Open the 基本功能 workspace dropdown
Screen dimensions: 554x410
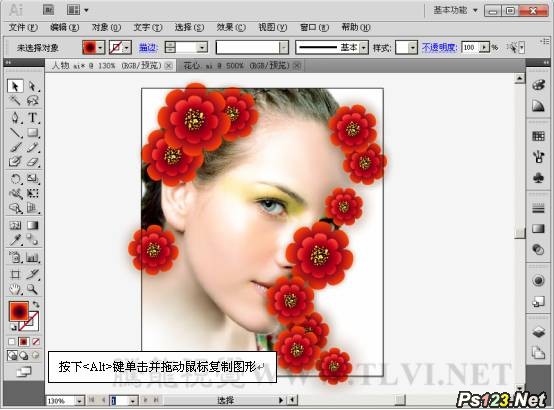pos(475,10)
